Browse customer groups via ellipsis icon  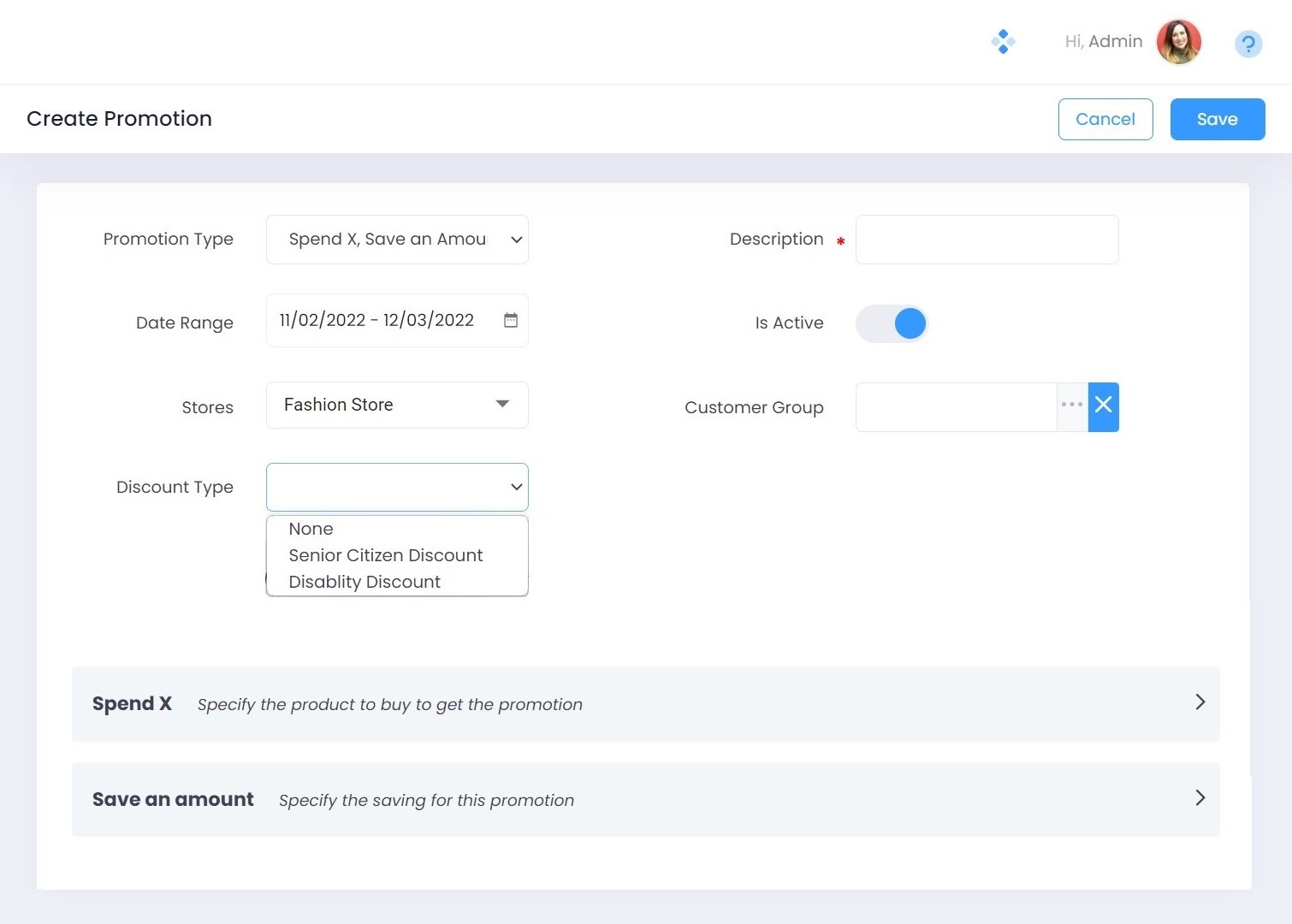click(1072, 407)
